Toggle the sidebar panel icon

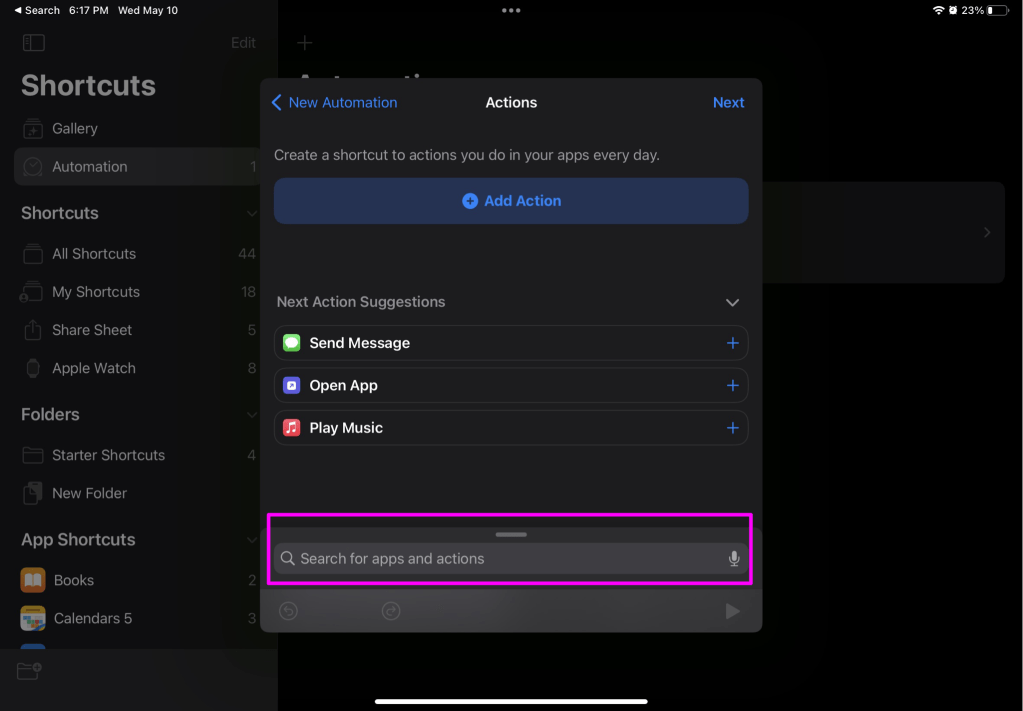point(34,43)
